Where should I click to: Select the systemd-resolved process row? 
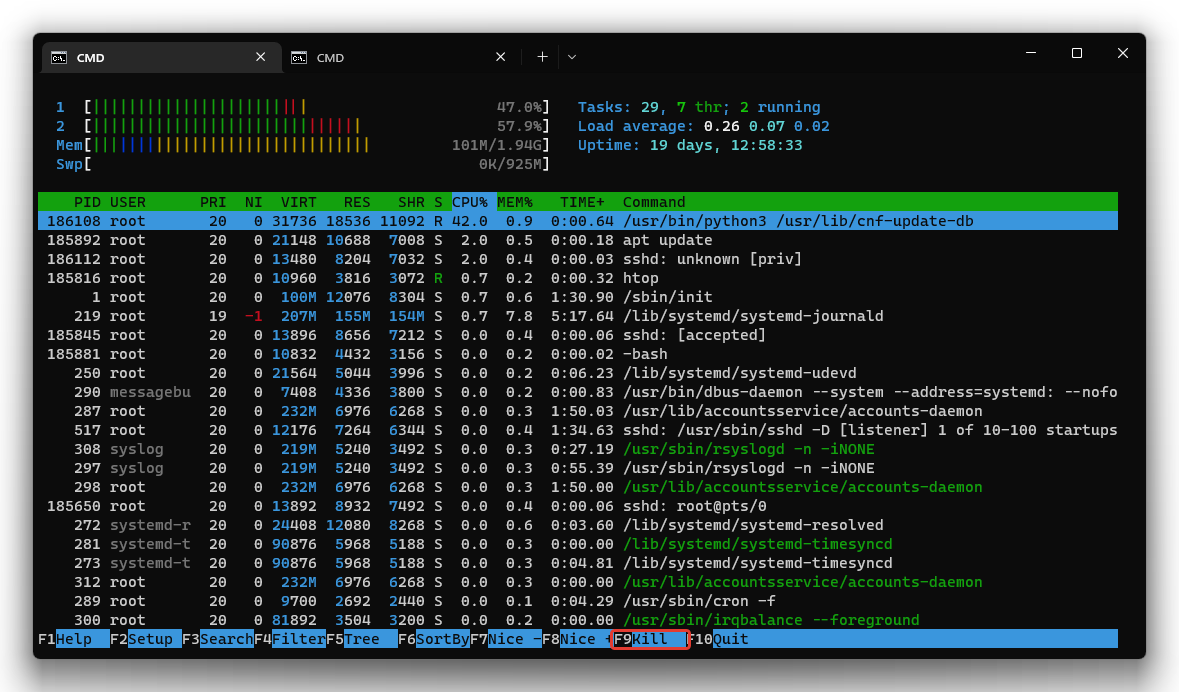point(577,525)
